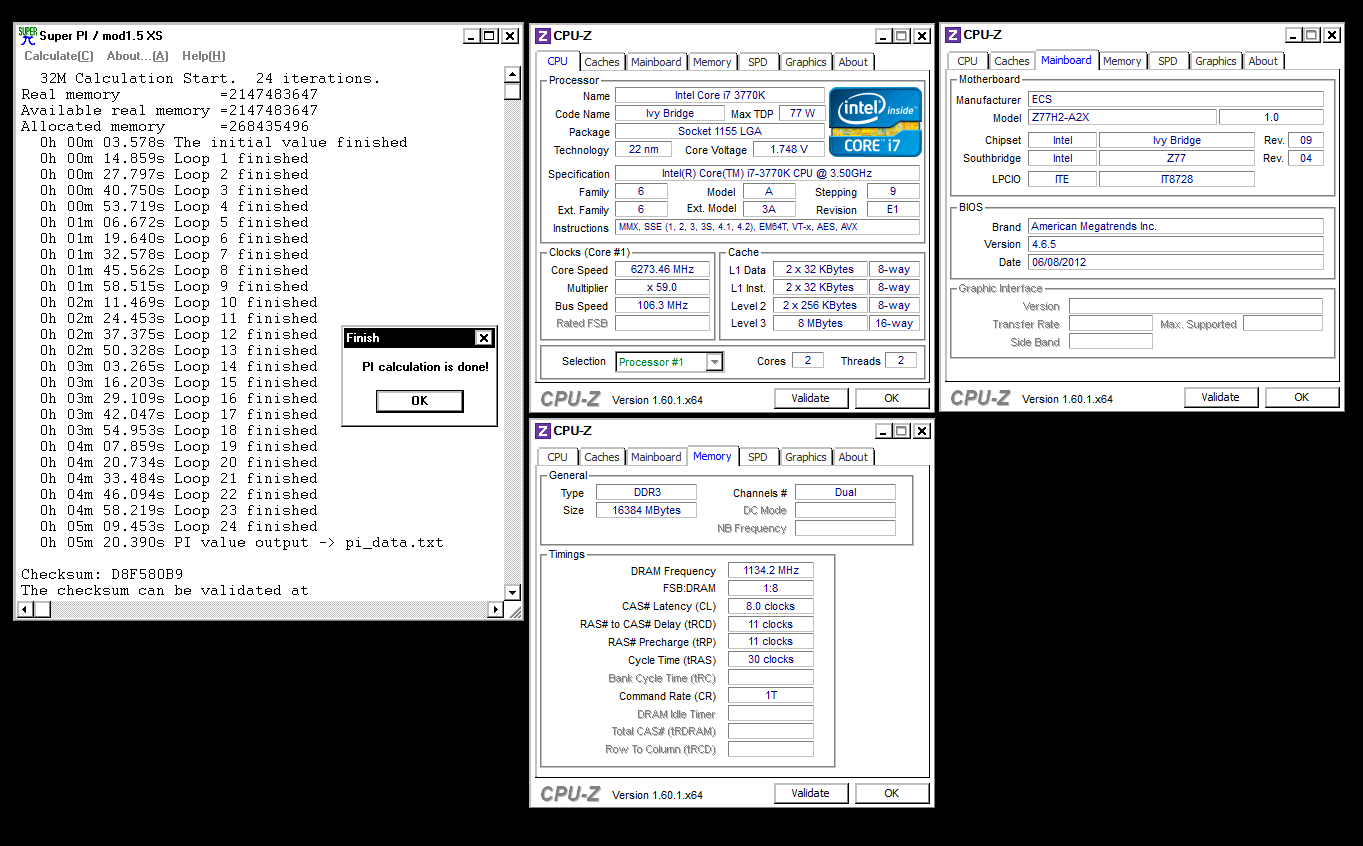Click the 'PI value output -> pi_data.txt' line
Image resolution: width=1363 pixels, height=846 pixels.
click(241, 543)
